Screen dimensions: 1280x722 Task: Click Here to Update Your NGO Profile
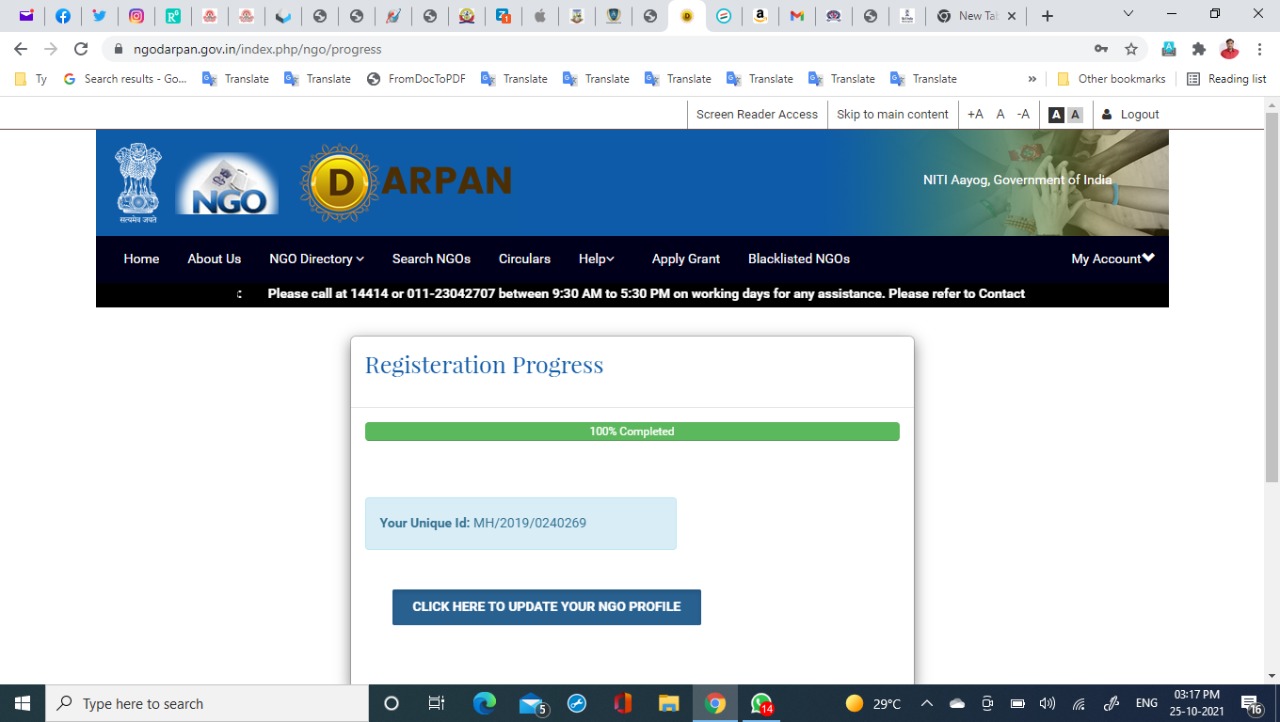[x=546, y=607]
